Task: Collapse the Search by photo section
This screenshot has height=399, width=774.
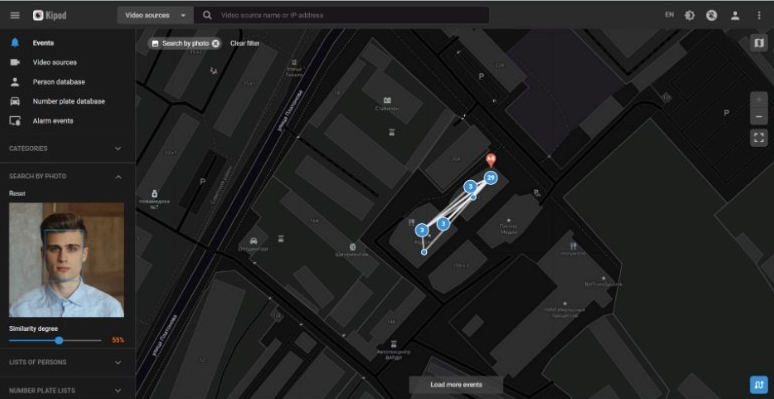Action: coord(67,176)
